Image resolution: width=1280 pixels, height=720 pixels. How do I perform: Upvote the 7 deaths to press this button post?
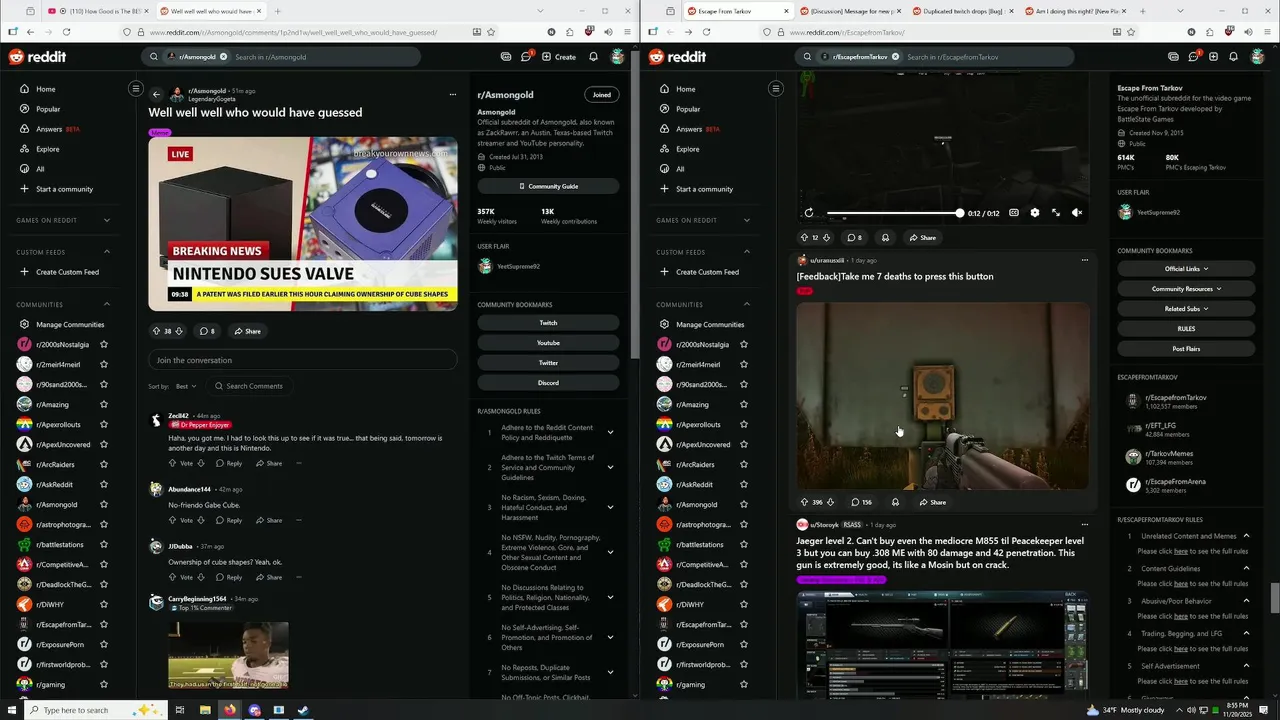coord(804,503)
